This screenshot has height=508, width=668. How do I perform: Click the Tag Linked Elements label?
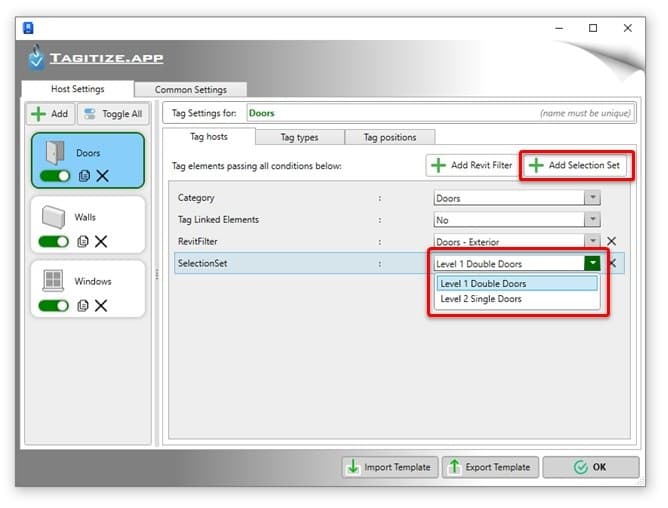[218, 220]
